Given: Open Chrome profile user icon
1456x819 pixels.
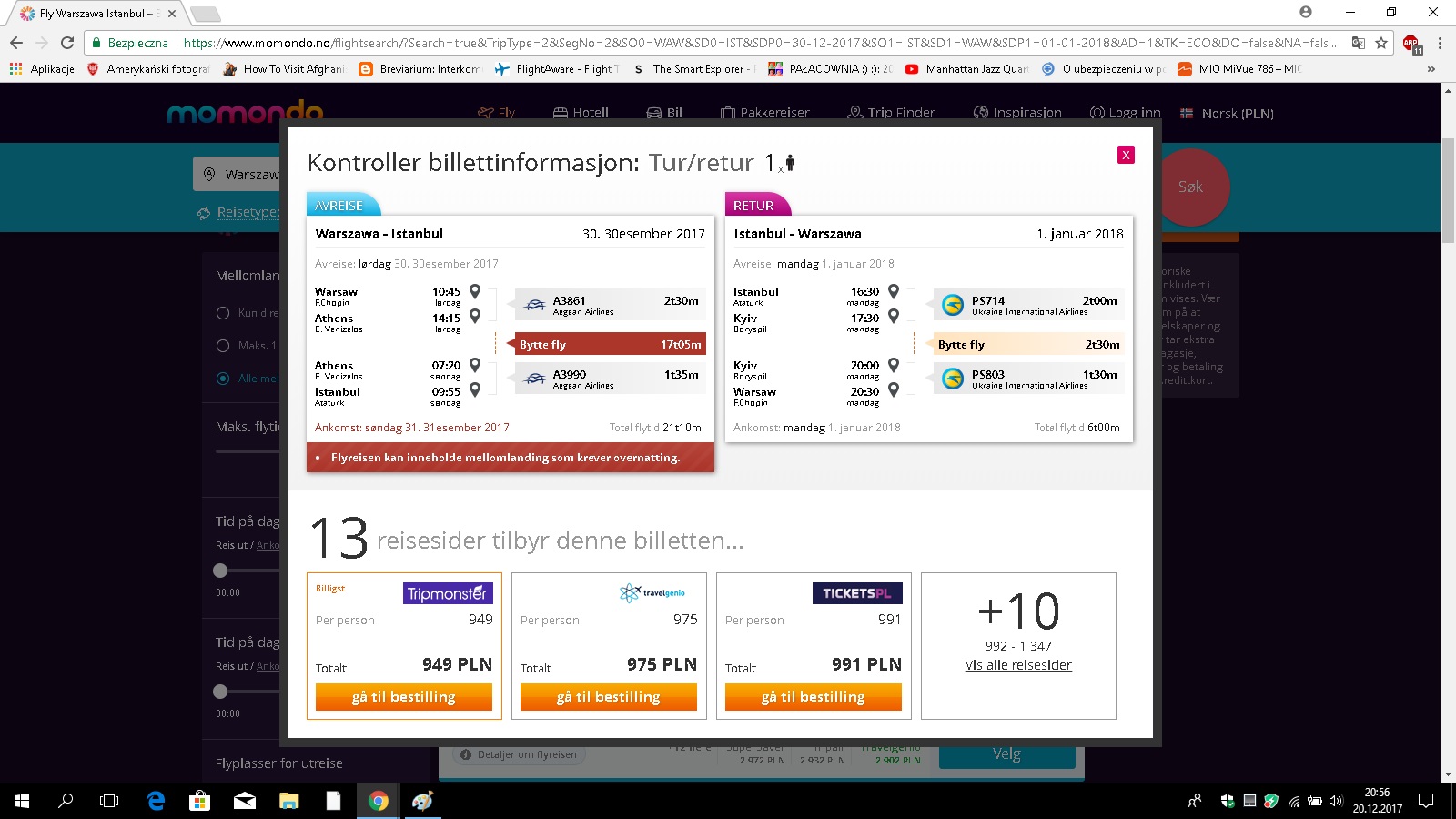Looking at the screenshot, I should click(1306, 12).
